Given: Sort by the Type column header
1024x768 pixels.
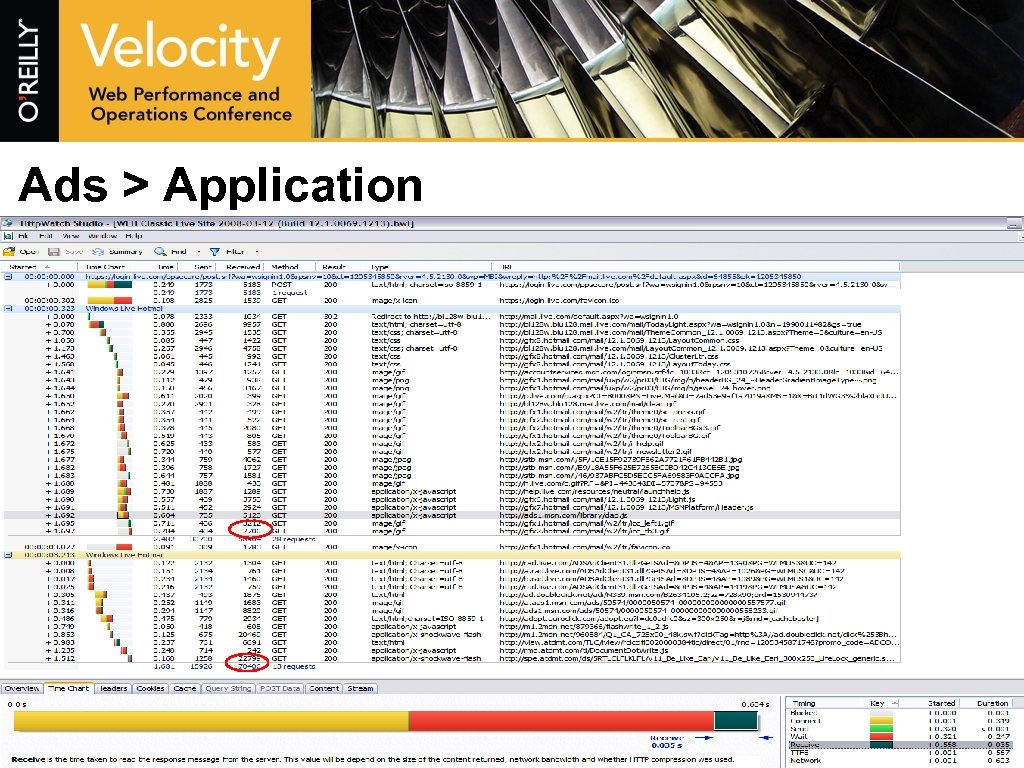Looking at the screenshot, I should coord(431,267).
